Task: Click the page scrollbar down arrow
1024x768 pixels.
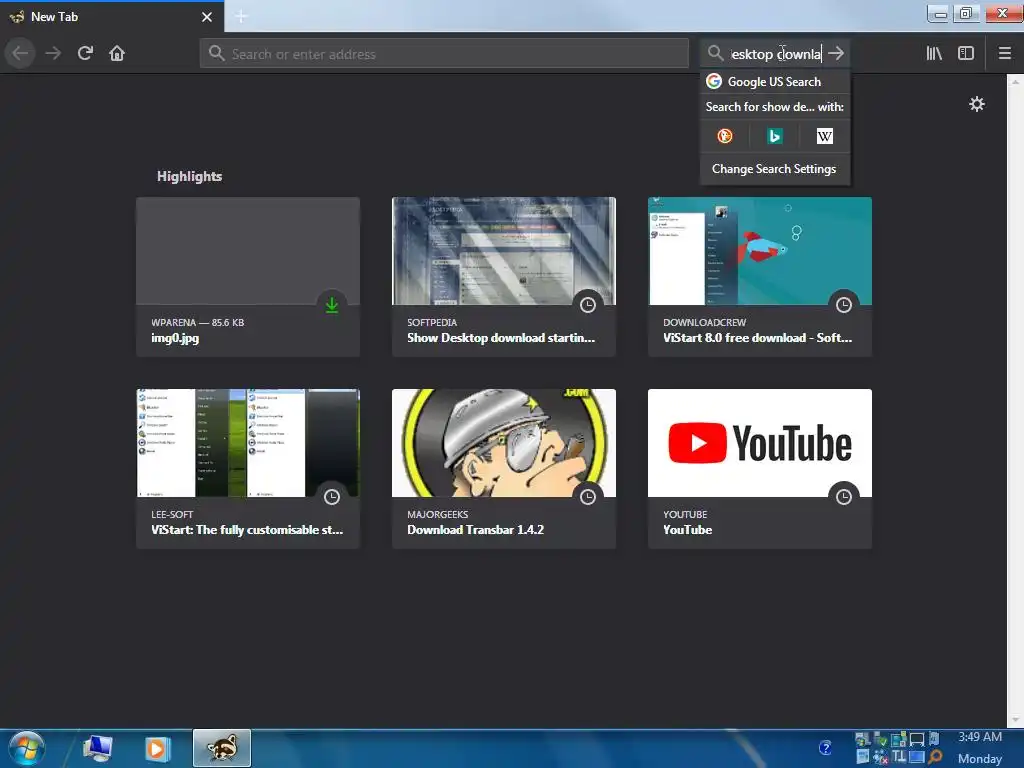Action: 1015,720
